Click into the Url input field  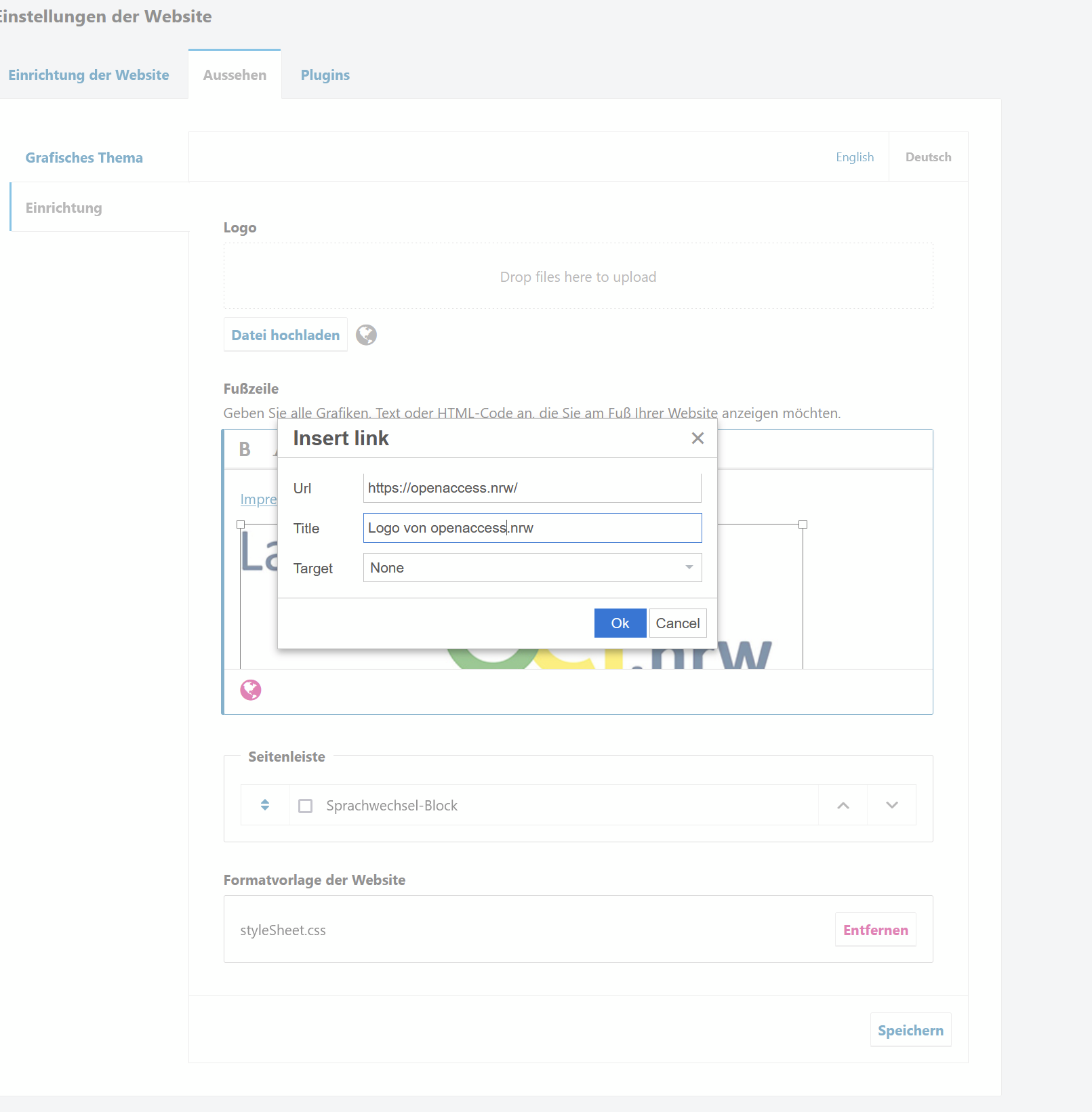532,488
